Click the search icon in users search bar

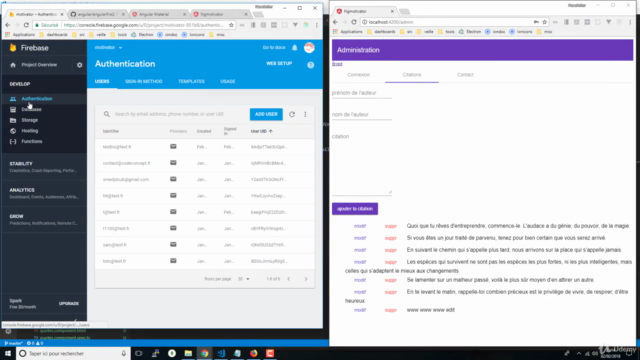click(107, 114)
